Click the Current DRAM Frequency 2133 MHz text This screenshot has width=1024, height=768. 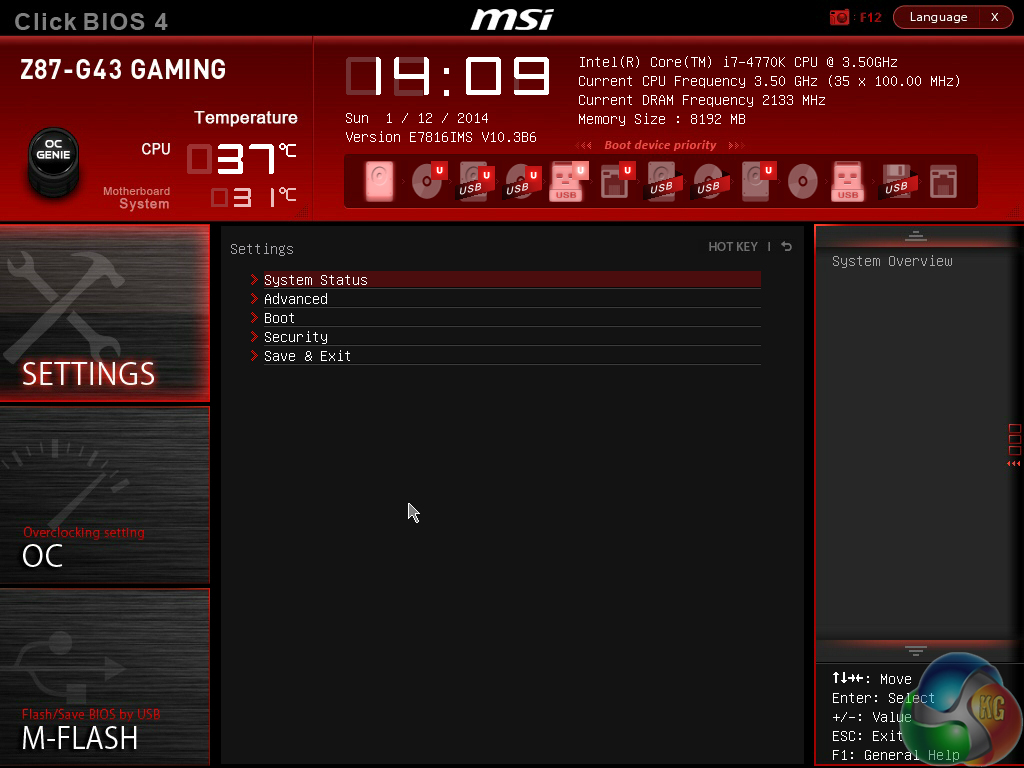(701, 100)
